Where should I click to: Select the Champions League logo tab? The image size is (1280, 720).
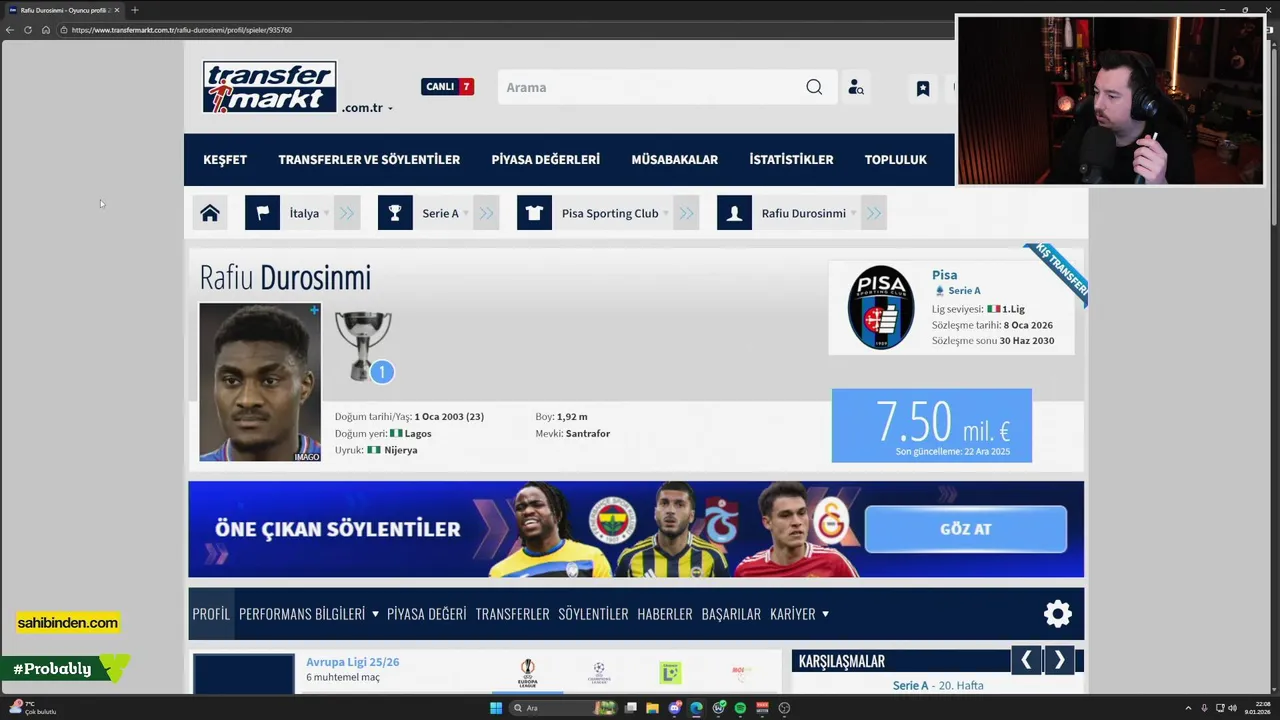(599, 673)
